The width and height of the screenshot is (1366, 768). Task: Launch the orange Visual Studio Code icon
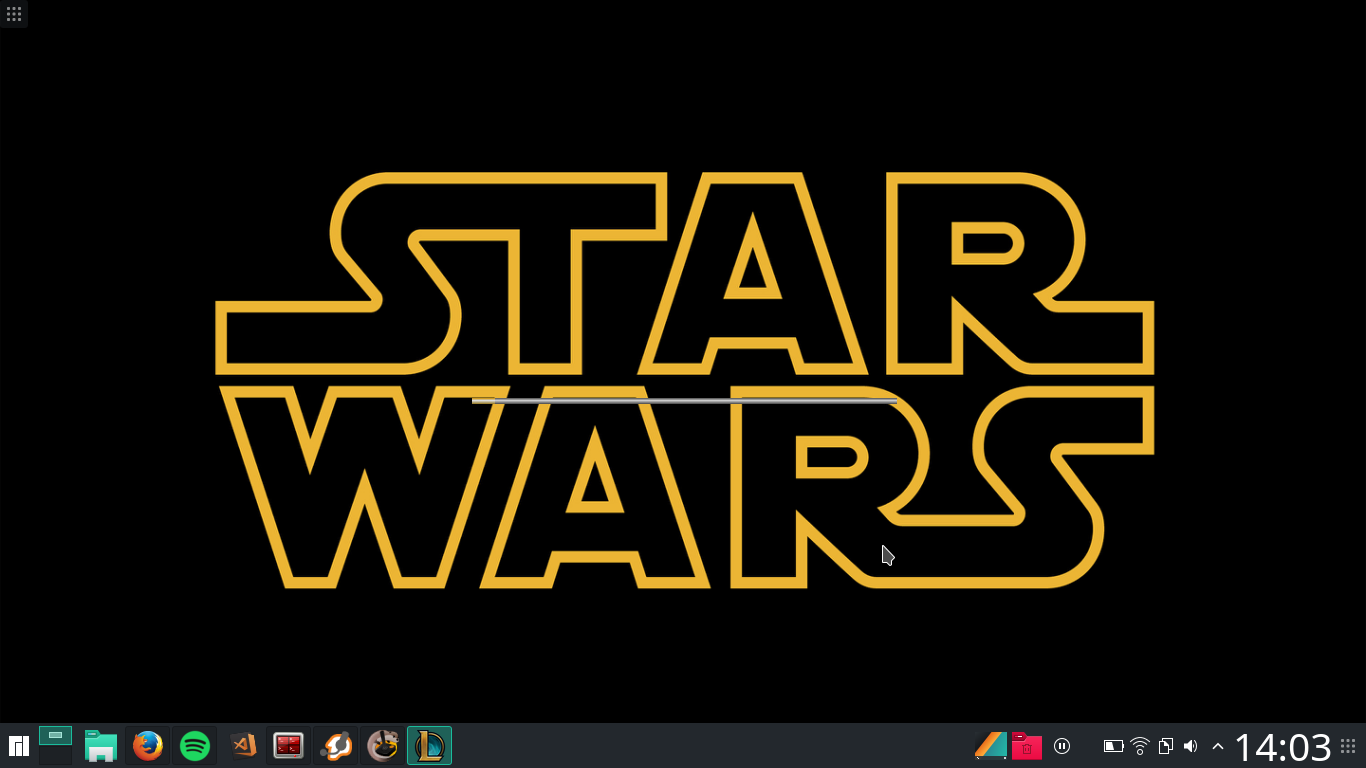click(243, 746)
